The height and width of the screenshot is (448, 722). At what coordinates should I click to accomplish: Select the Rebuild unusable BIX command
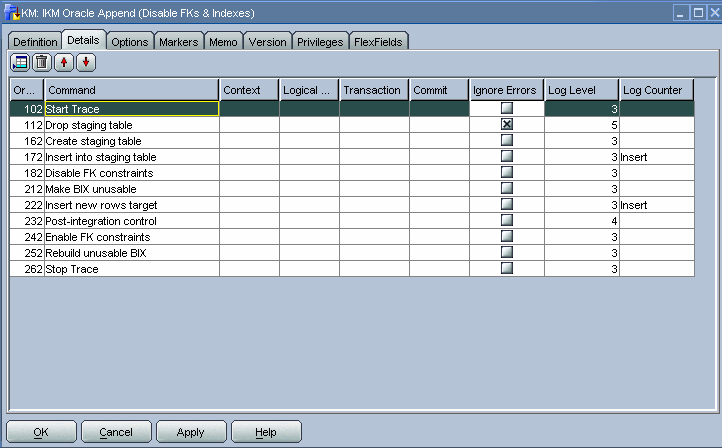(132, 253)
